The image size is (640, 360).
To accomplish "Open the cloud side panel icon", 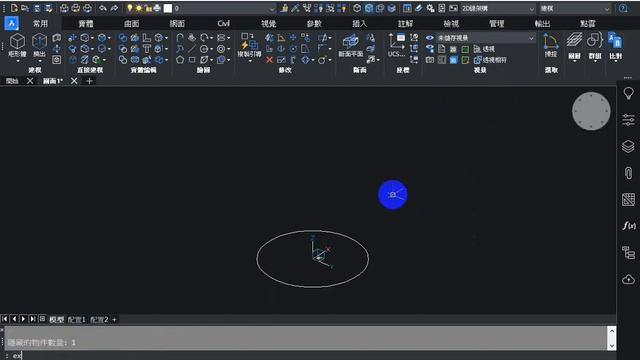I will [x=629, y=280].
